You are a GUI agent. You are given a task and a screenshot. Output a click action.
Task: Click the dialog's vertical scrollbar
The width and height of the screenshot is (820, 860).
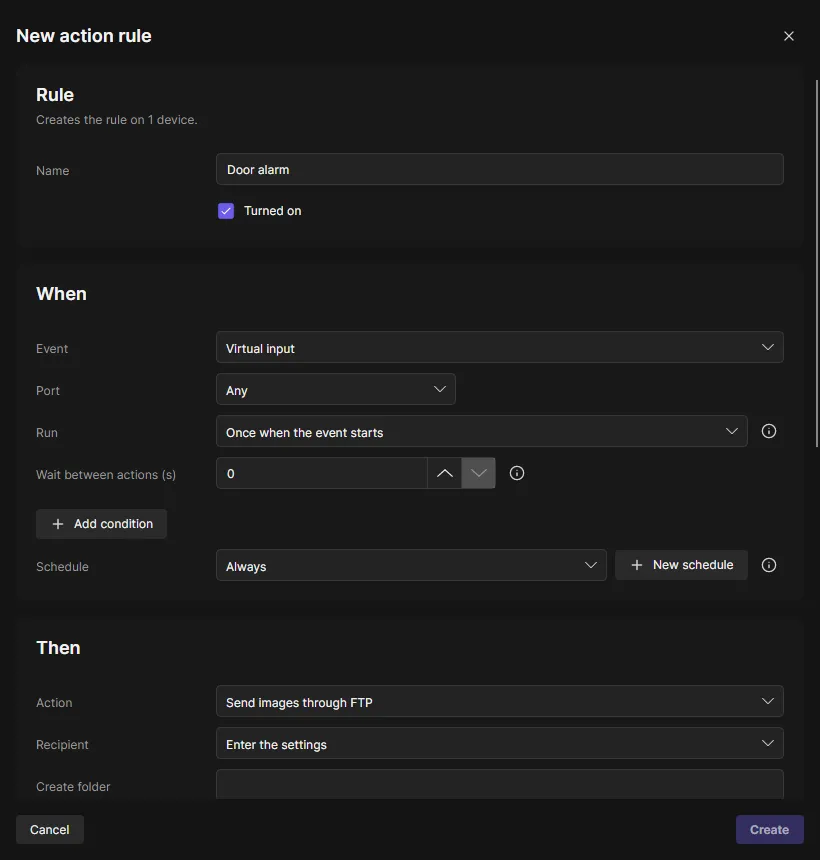pyautogui.click(x=817, y=263)
